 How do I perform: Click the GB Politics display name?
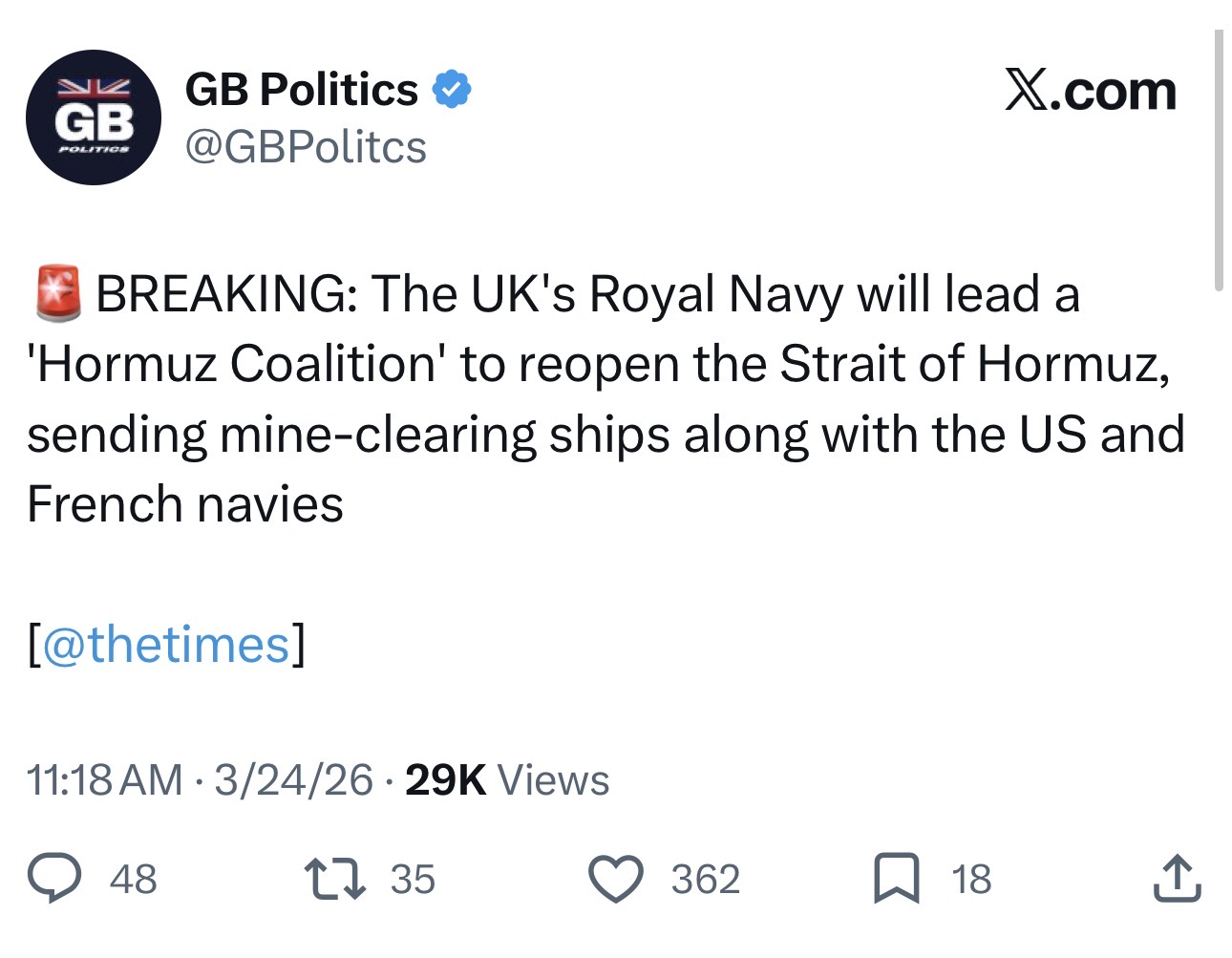point(301,90)
